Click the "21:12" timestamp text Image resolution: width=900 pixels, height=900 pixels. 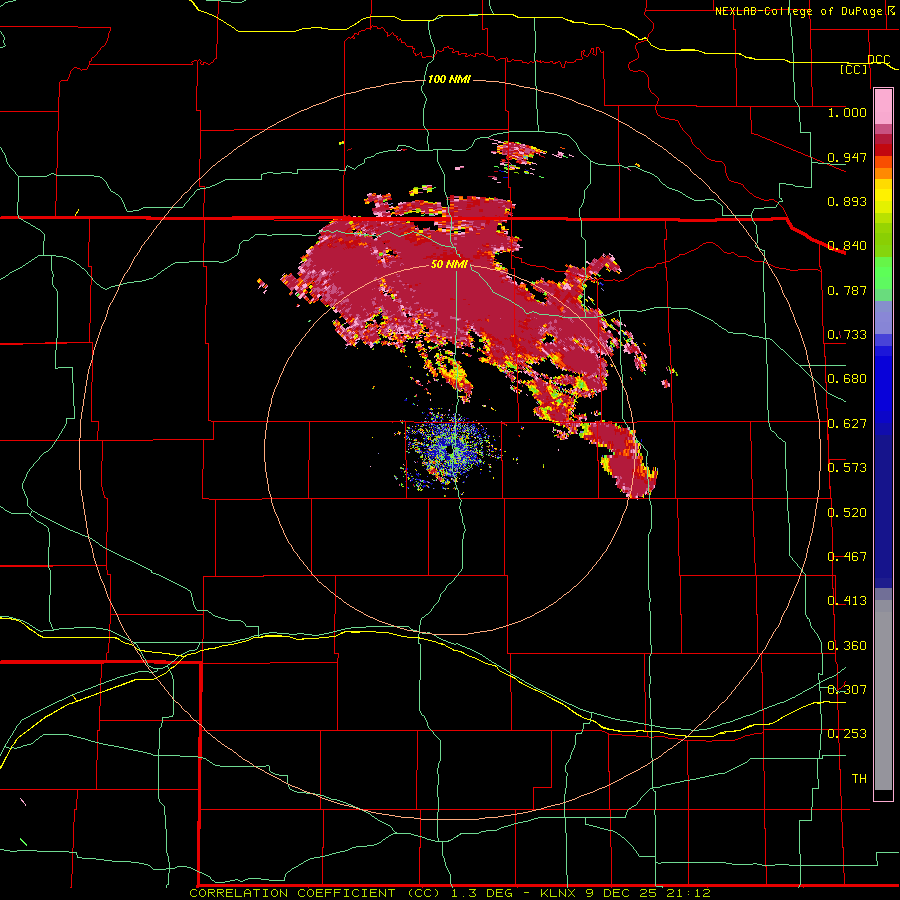click(x=689, y=893)
